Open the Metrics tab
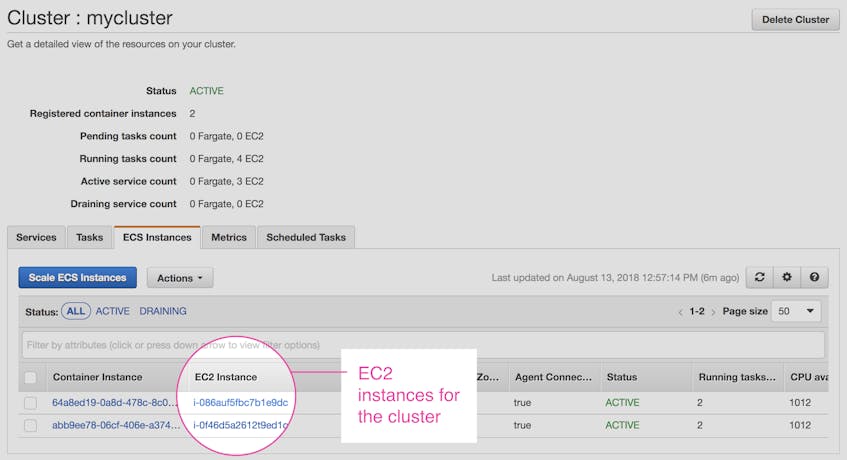Image resolution: width=847 pixels, height=460 pixels. click(x=229, y=238)
